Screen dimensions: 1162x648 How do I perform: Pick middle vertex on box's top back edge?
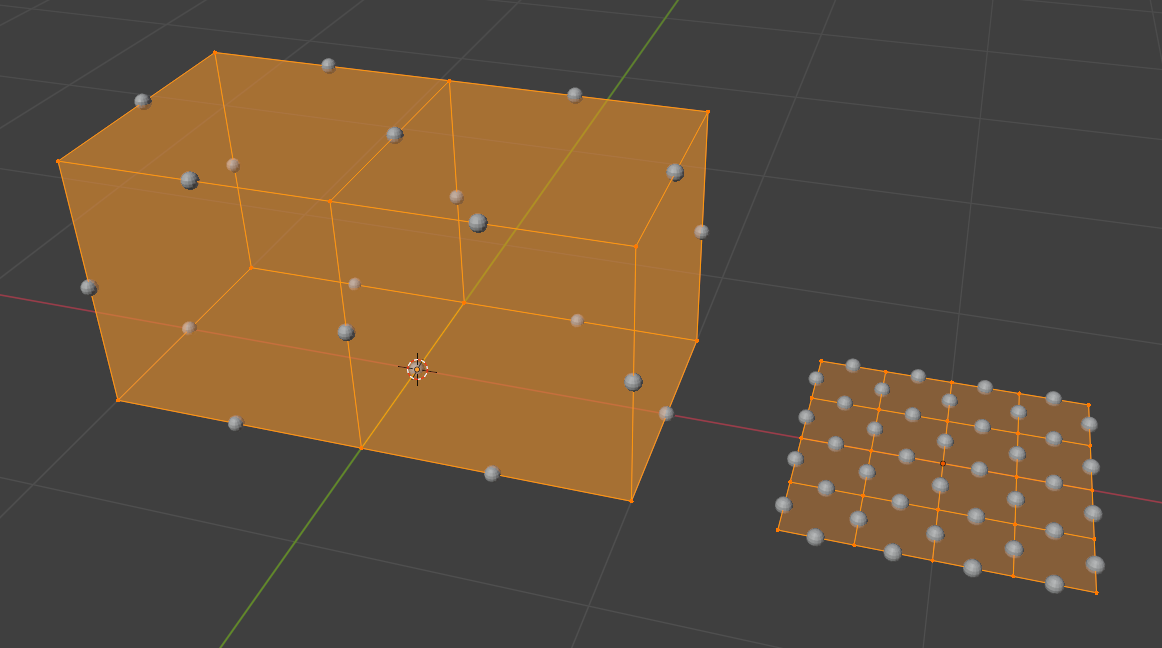point(449,80)
